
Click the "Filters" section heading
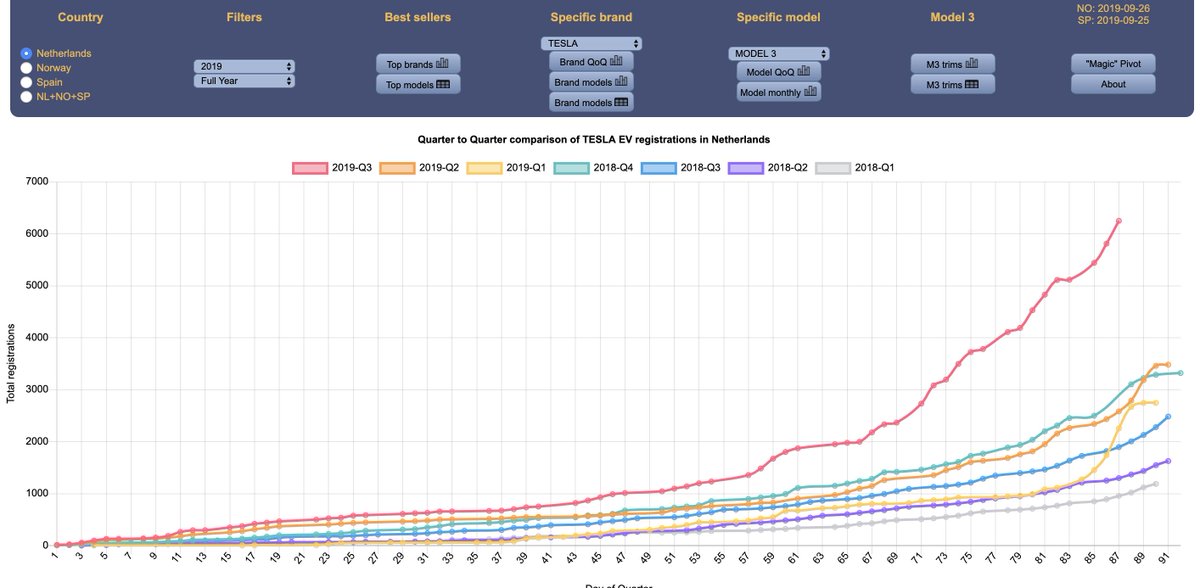pyautogui.click(x=244, y=17)
